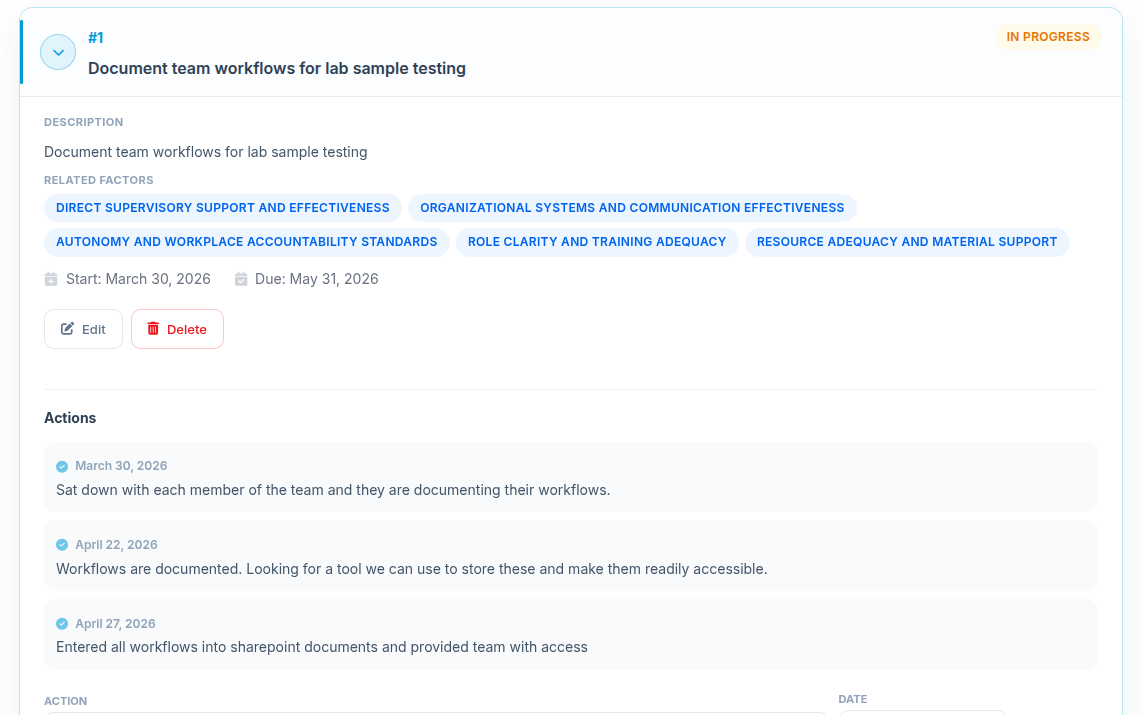
Task: Click the RELATED FACTORS label
Action: [x=98, y=180]
